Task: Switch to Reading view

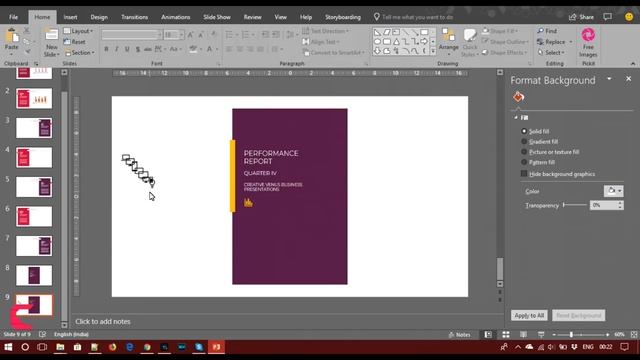Action: [x=523, y=335]
